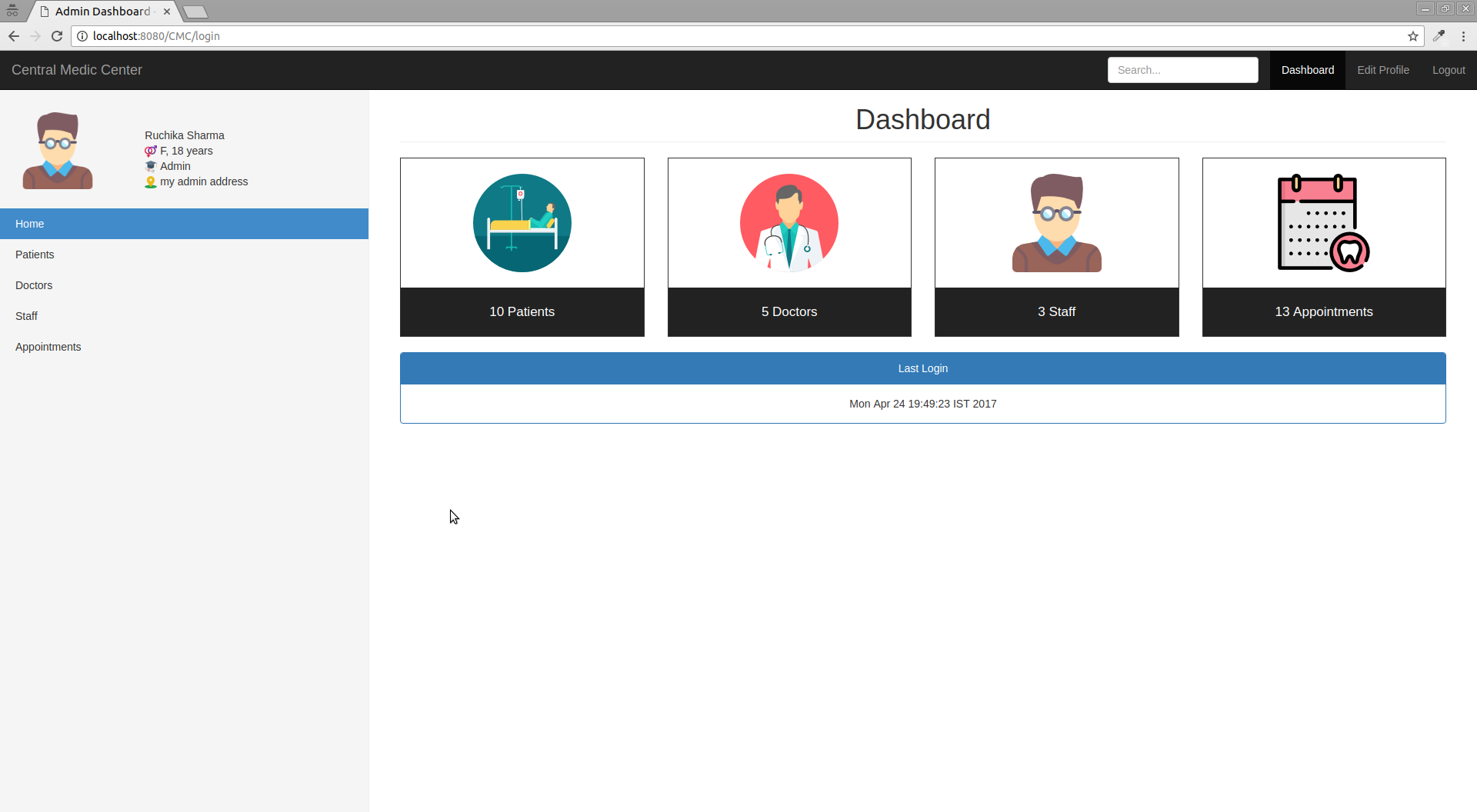Select the Home sidebar item
Image resolution: width=1477 pixels, height=812 pixels.
click(30, 224)
